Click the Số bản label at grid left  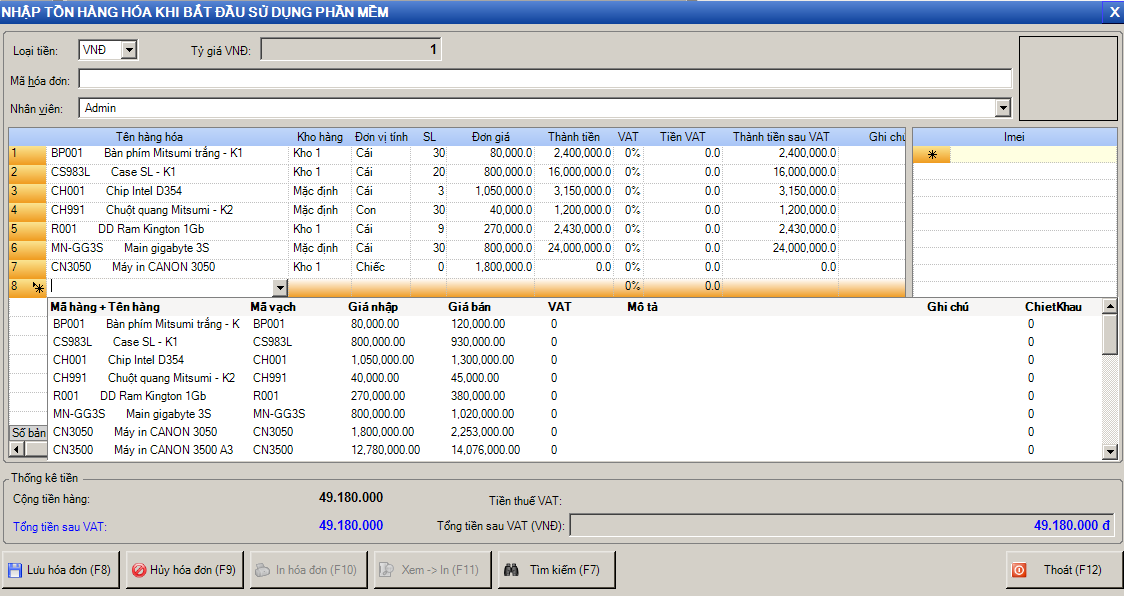[29, 432]
